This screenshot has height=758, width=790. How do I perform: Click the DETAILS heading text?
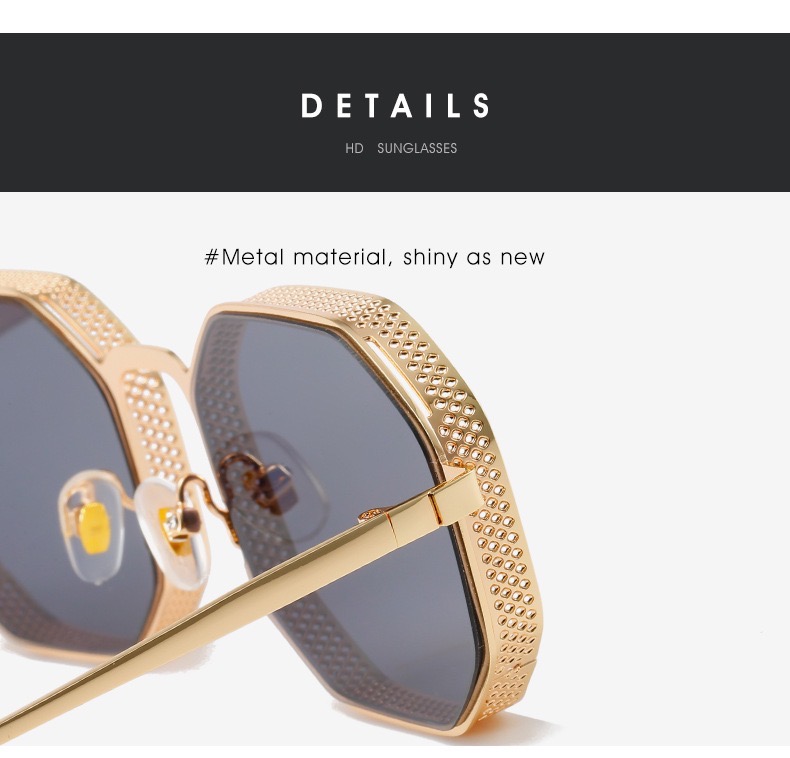click(395, 105)
